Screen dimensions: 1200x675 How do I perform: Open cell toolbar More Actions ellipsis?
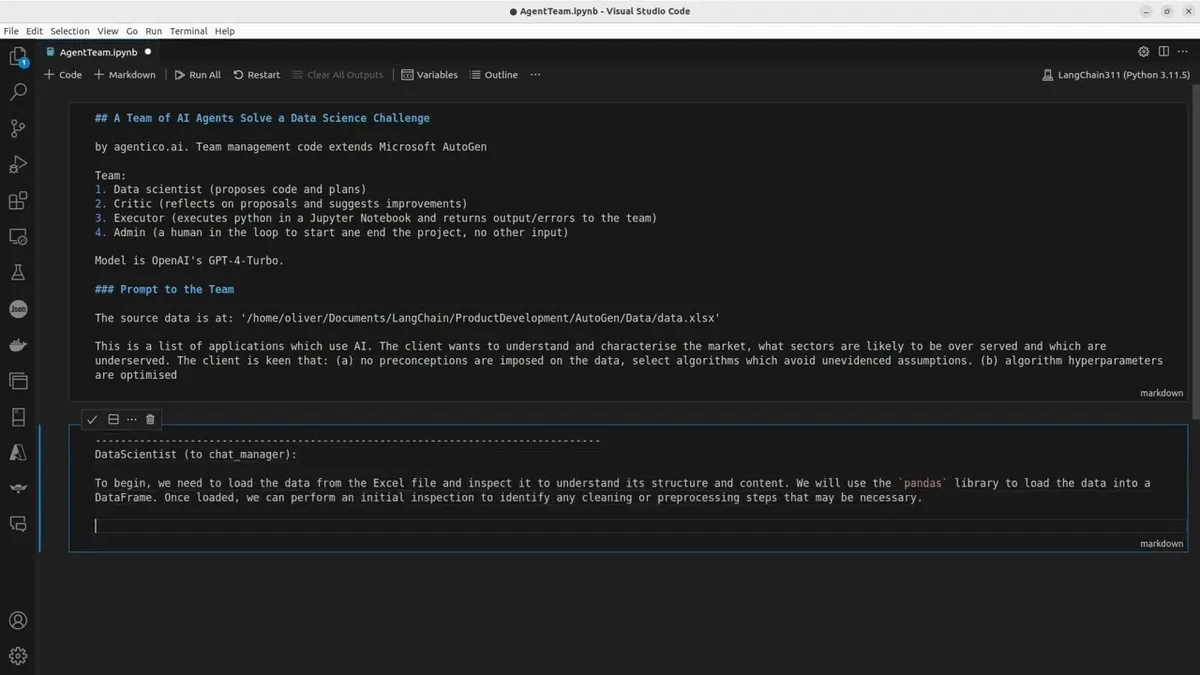point(131,419)
